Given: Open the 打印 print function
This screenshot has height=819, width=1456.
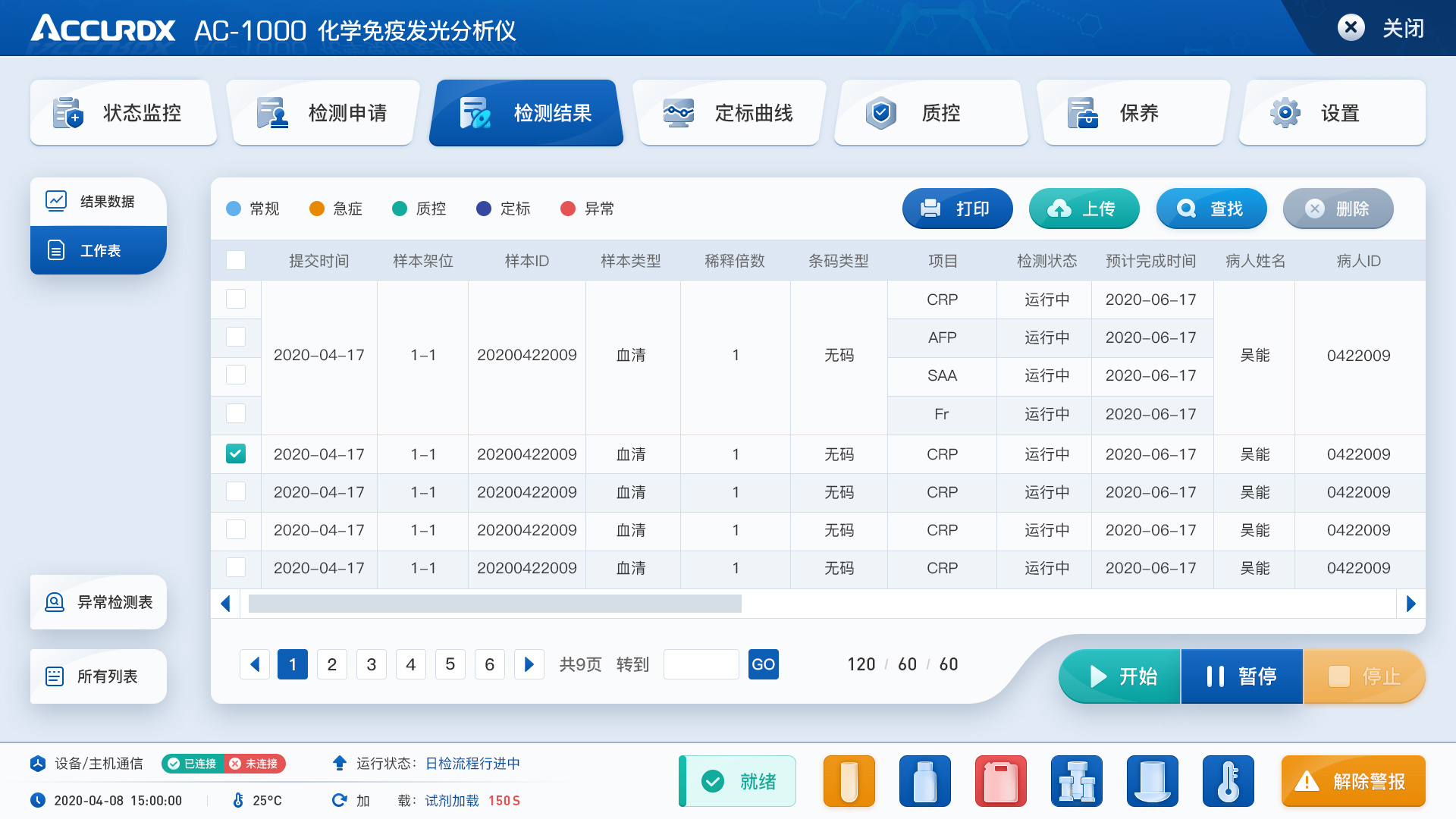Looking at the screenshot, I should pos(957,209).
